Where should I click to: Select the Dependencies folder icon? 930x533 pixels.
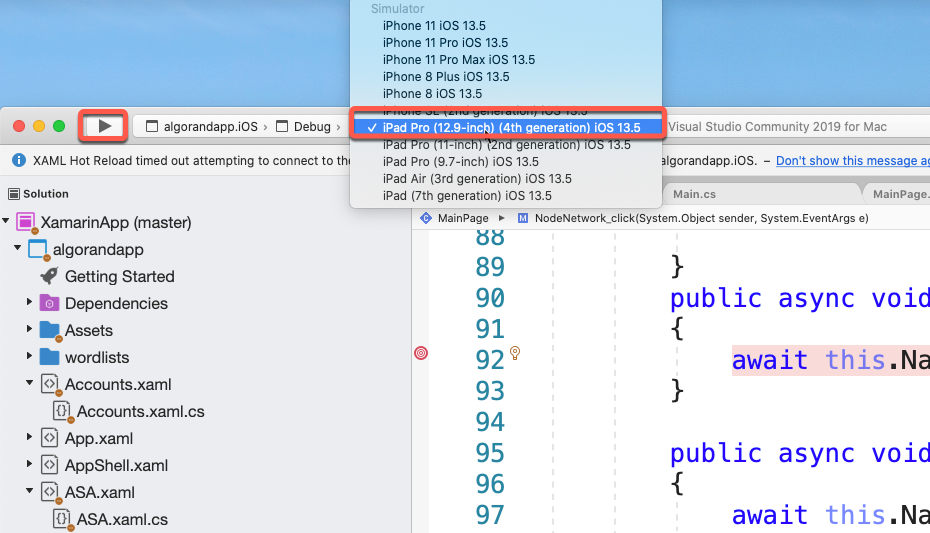tap(49, 303)
